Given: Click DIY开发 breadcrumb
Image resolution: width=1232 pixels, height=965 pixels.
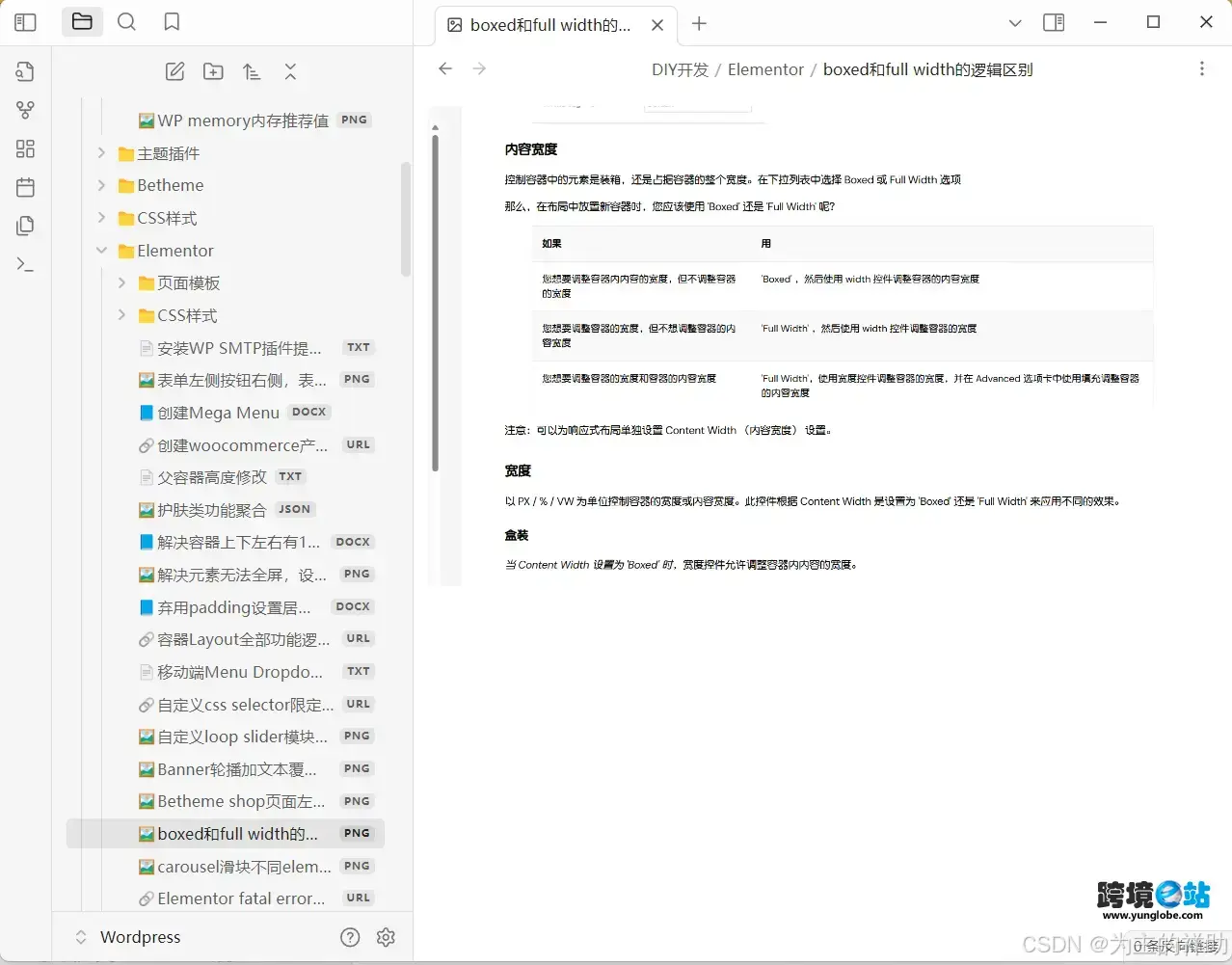Looking at the screenshot, I should (681, 69).
